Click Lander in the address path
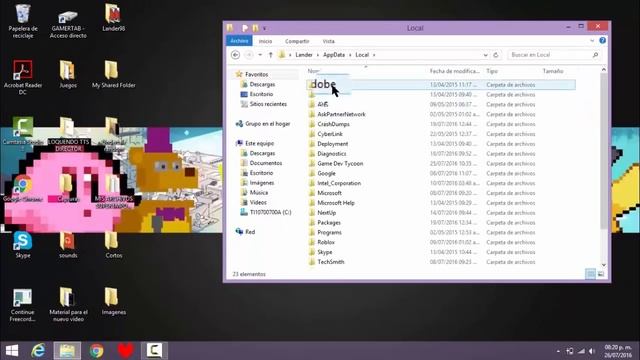Viewport: 640px width, 360px height. pos(304,55)
